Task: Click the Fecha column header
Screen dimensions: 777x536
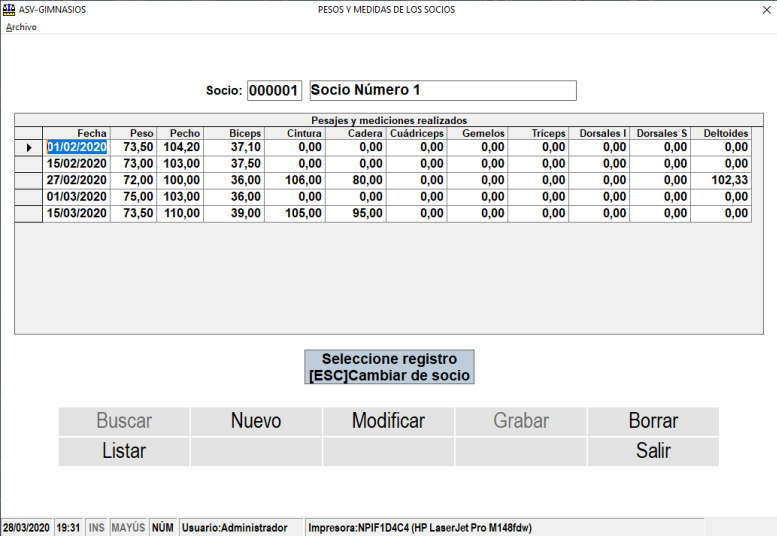Action: coord(77,133)
